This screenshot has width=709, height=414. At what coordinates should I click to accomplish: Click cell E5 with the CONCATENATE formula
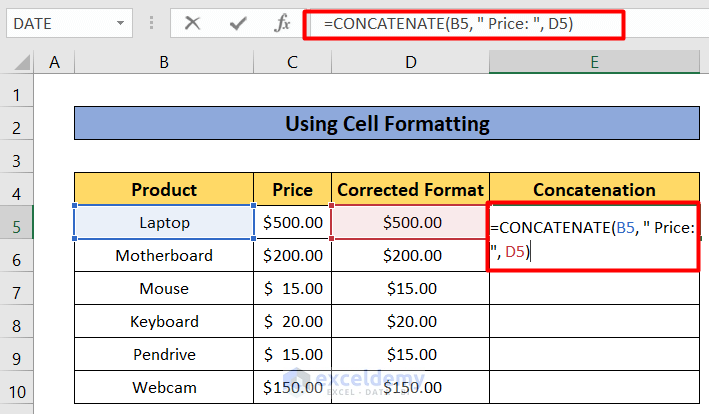pos(593,238)
